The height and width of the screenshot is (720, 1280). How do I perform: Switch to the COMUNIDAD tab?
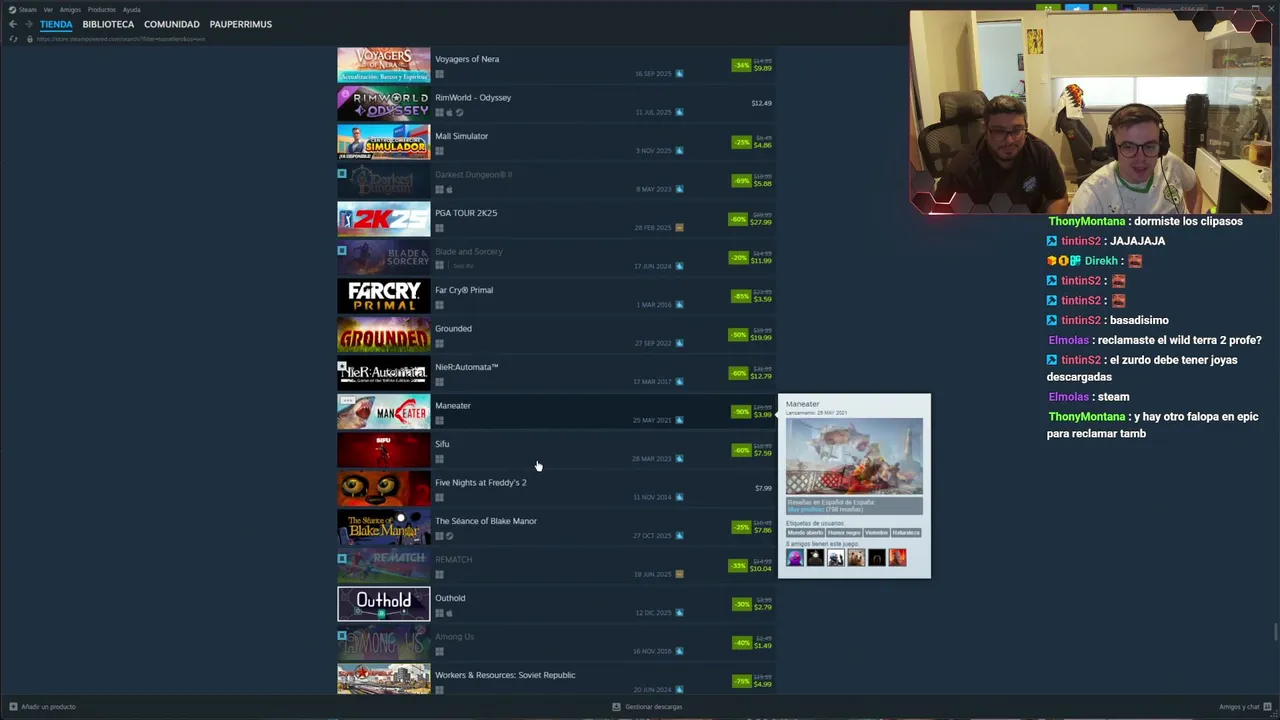click(172, 24)
